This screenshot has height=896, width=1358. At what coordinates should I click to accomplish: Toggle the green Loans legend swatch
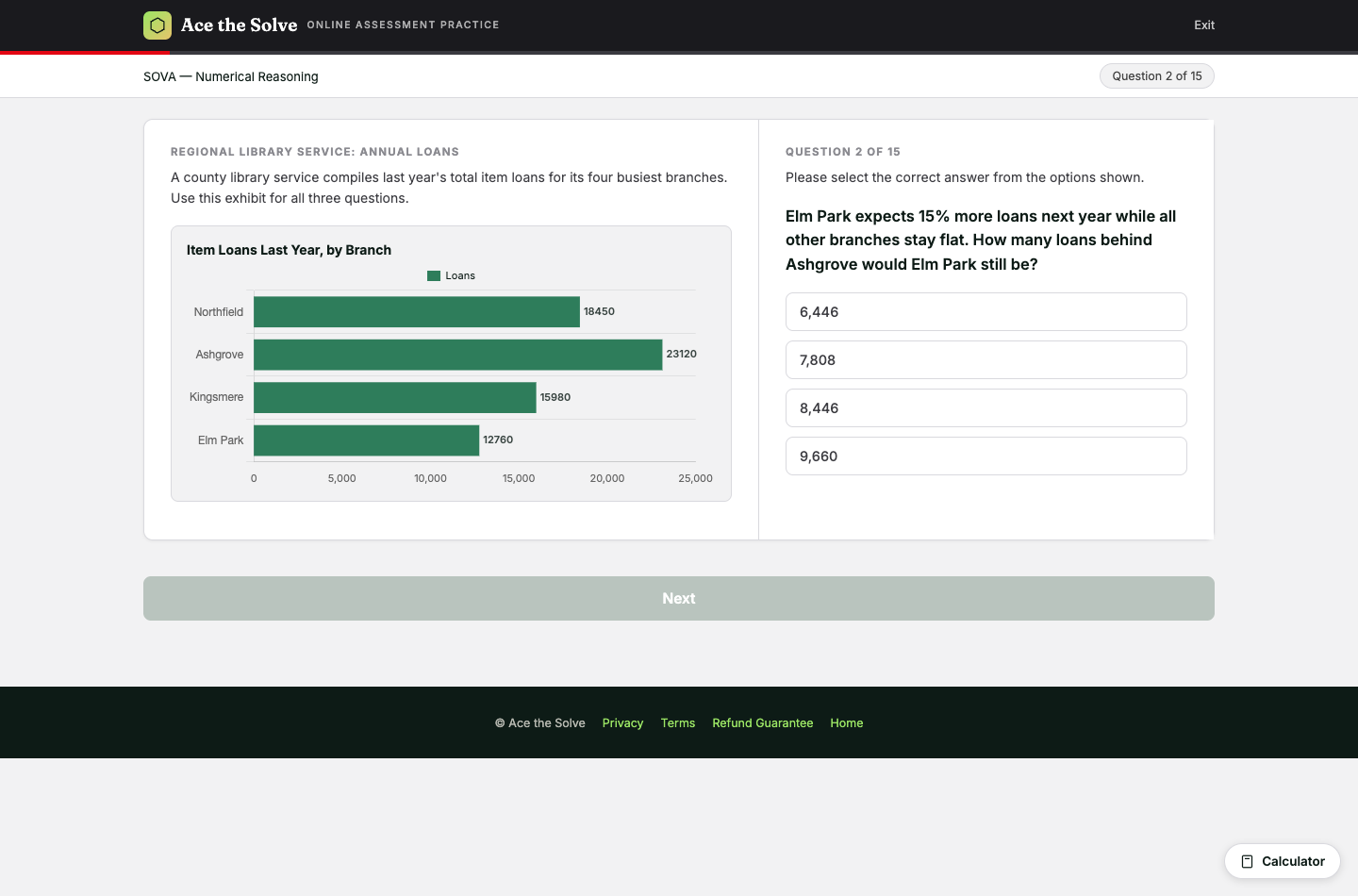coord(434,275)
